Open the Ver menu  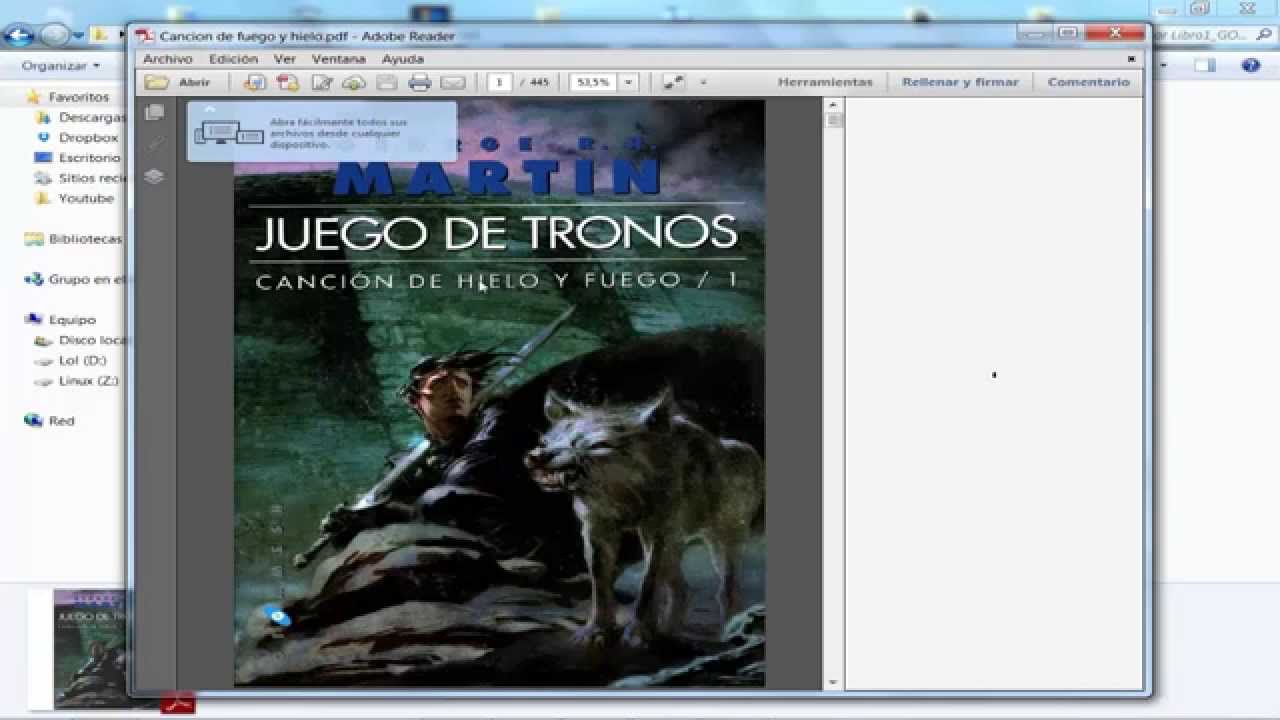pyautogui.click(x=285, y=59)
